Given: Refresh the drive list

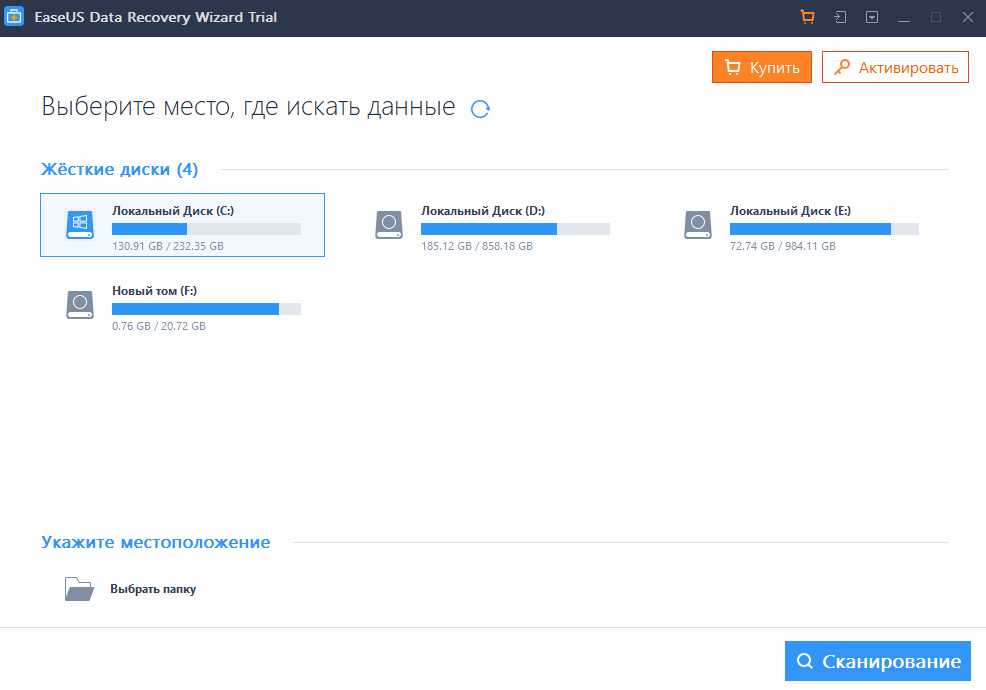Looking at the screenshot, I should 480,109.
